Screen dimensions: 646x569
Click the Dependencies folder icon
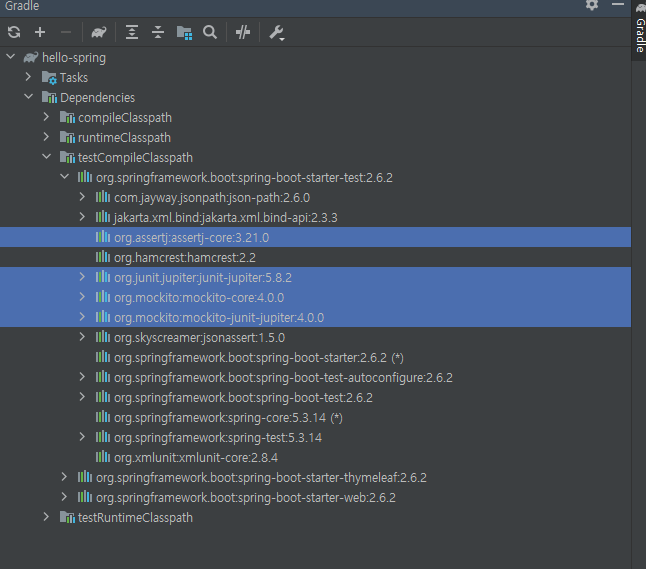click(49, 98)
